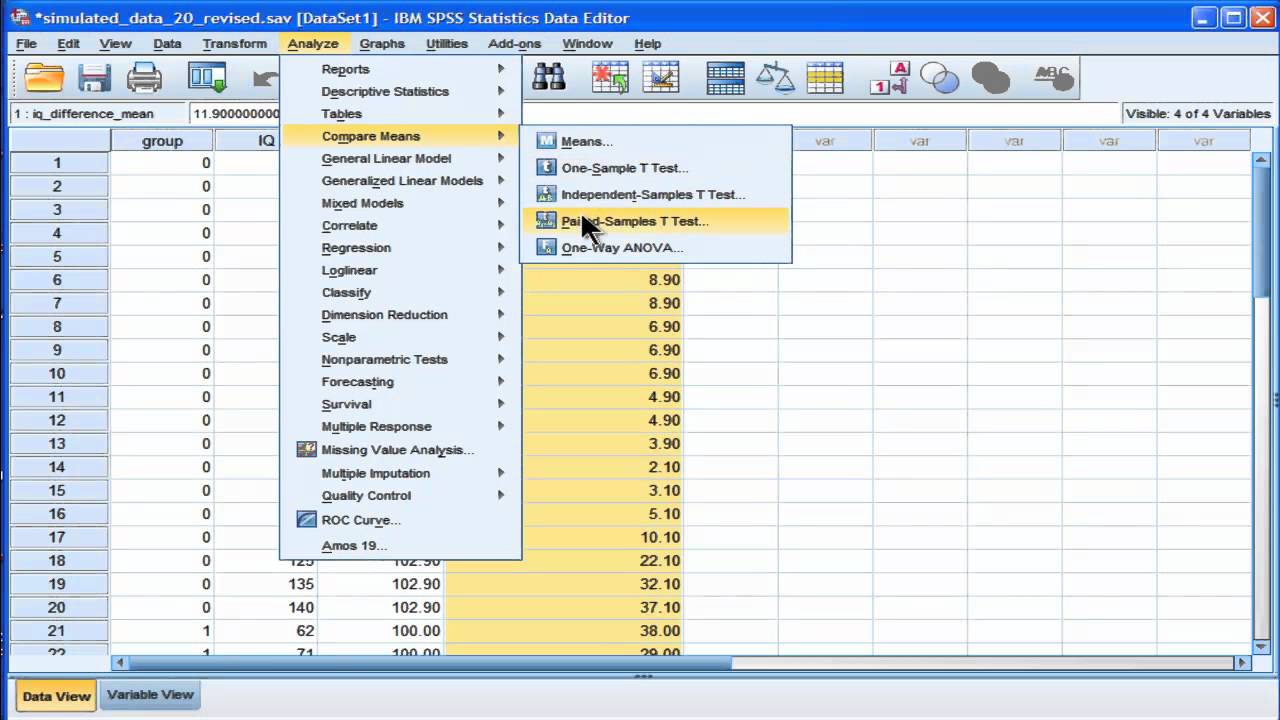Open the Transform menu
This screenshot has height=720, width=1280.
pos(234,43)
